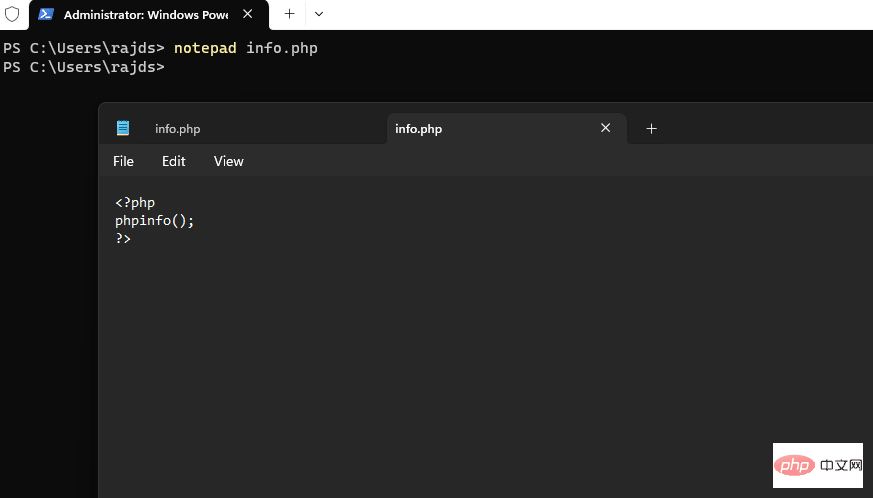Select the Administrator: Windows PowerShell tab title
The image size is (873, 498).
pos(145,15)
